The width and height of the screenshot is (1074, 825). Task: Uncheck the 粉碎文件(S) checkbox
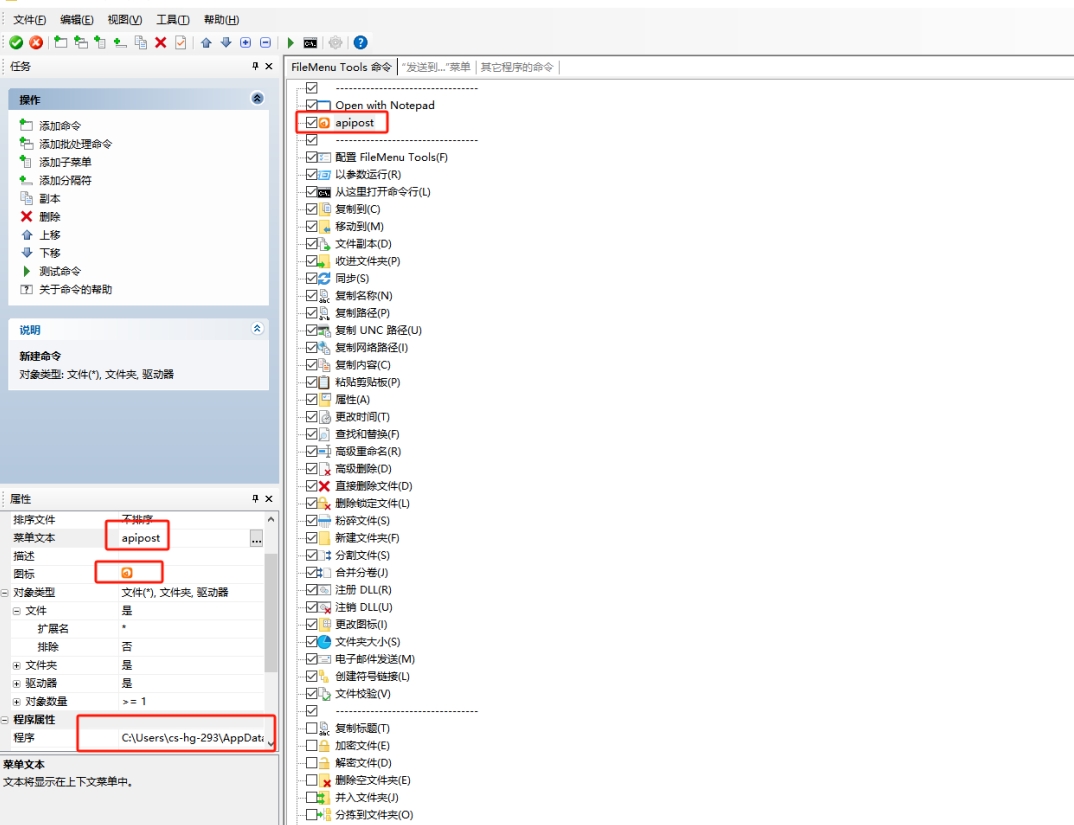[312, 520]
